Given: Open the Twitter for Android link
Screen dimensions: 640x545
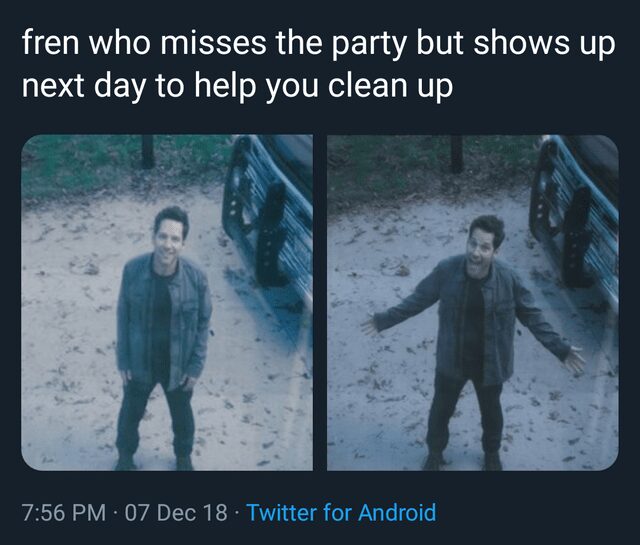Looking at the screenshot, I should (342, 513).
